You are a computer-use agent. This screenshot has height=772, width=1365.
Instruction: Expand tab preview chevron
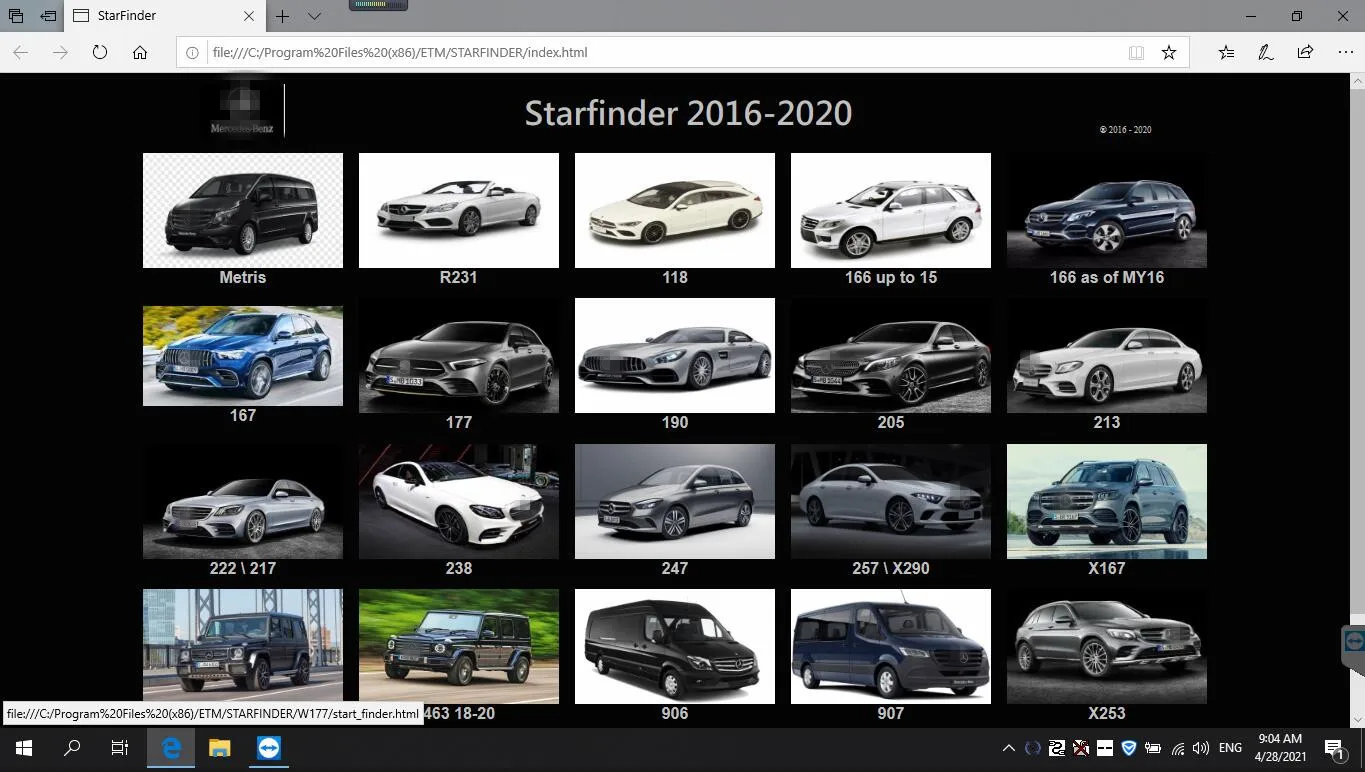pyautogui.click(x=314, y=16)
